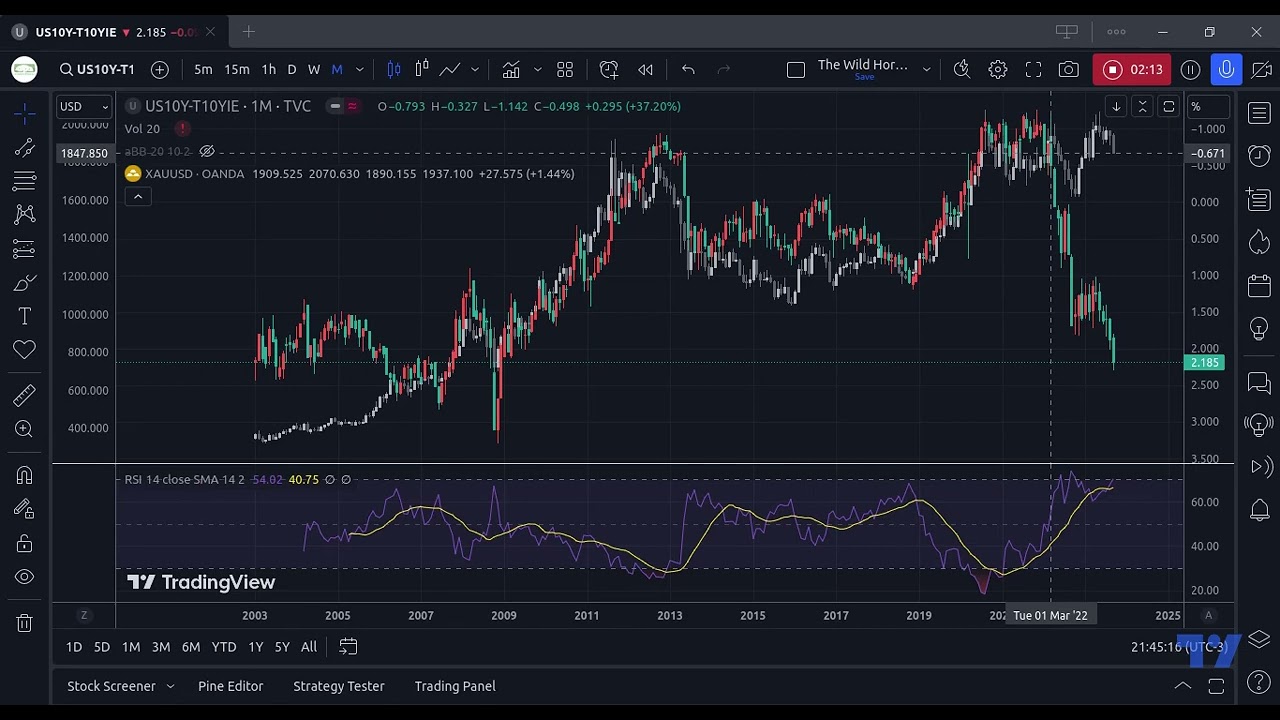This screenshot has height=720, width=1280.
Task: Open the calendar panel
Action: coord(1260,287)
